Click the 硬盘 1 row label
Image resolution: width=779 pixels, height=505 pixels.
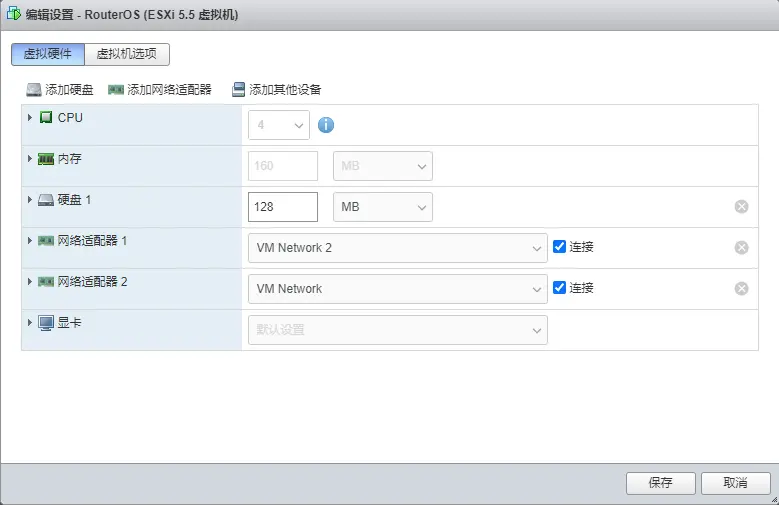[75, 200]
